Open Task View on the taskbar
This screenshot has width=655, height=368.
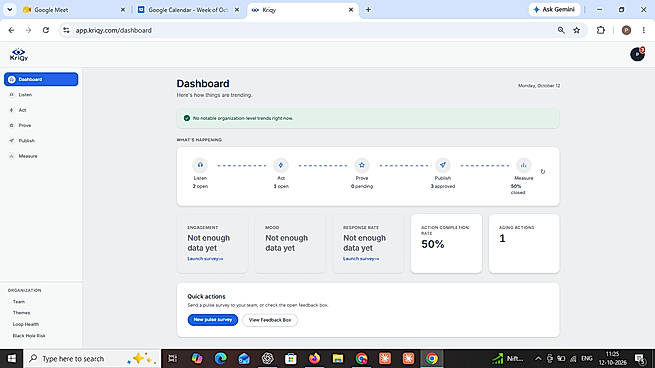[x=173, y=358]
